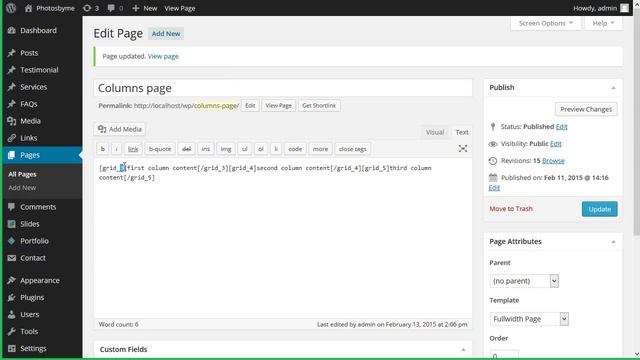Switch to the Visual editor tab

coord(435,132)
